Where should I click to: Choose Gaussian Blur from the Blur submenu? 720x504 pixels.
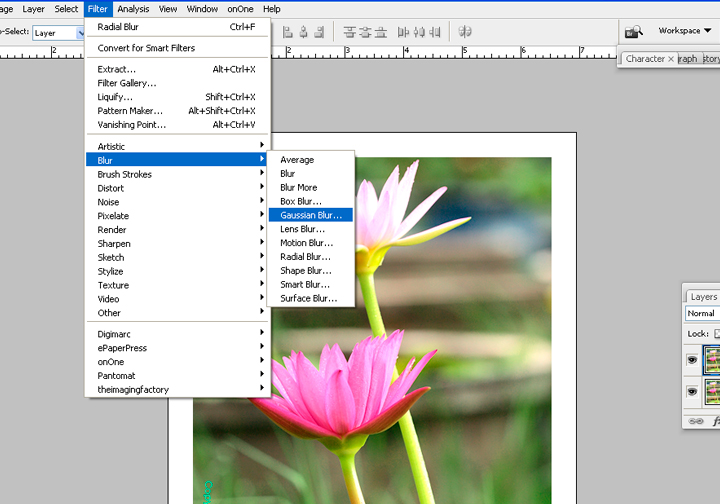310,215
